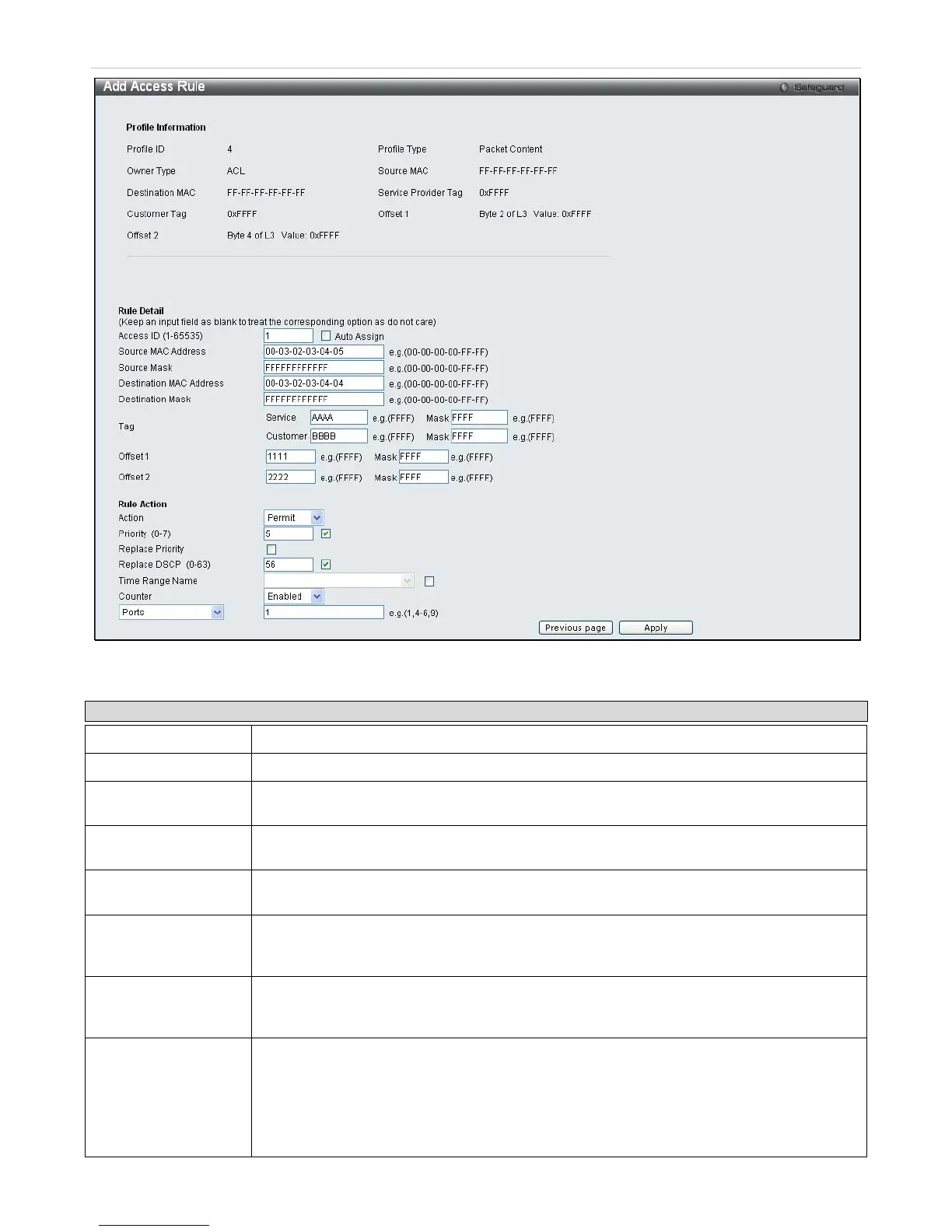Click the Priority value field

pyautogui.click(x=289, y=534)
